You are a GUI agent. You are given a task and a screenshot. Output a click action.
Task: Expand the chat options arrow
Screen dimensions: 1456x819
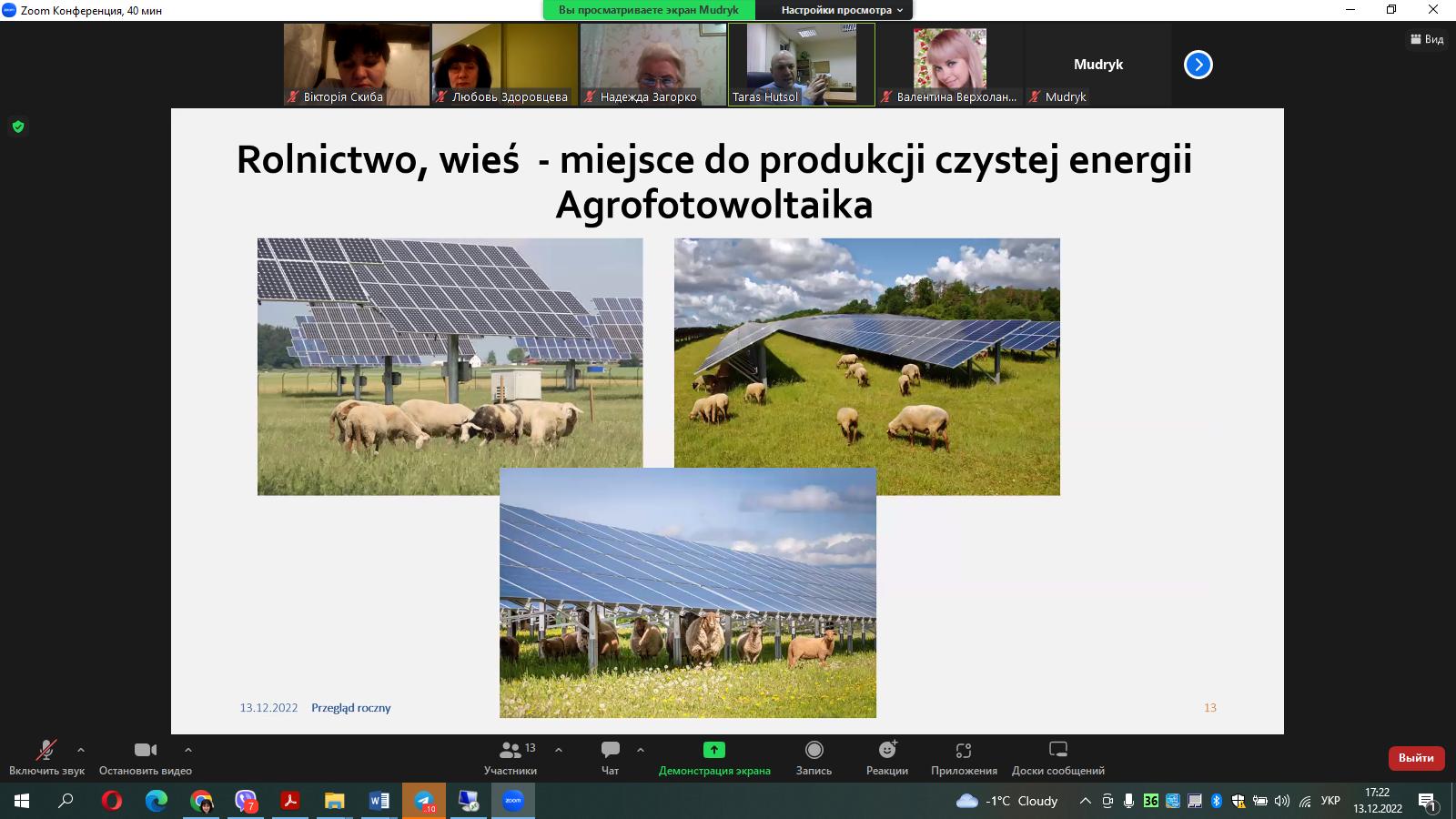(x=641, y=750)
